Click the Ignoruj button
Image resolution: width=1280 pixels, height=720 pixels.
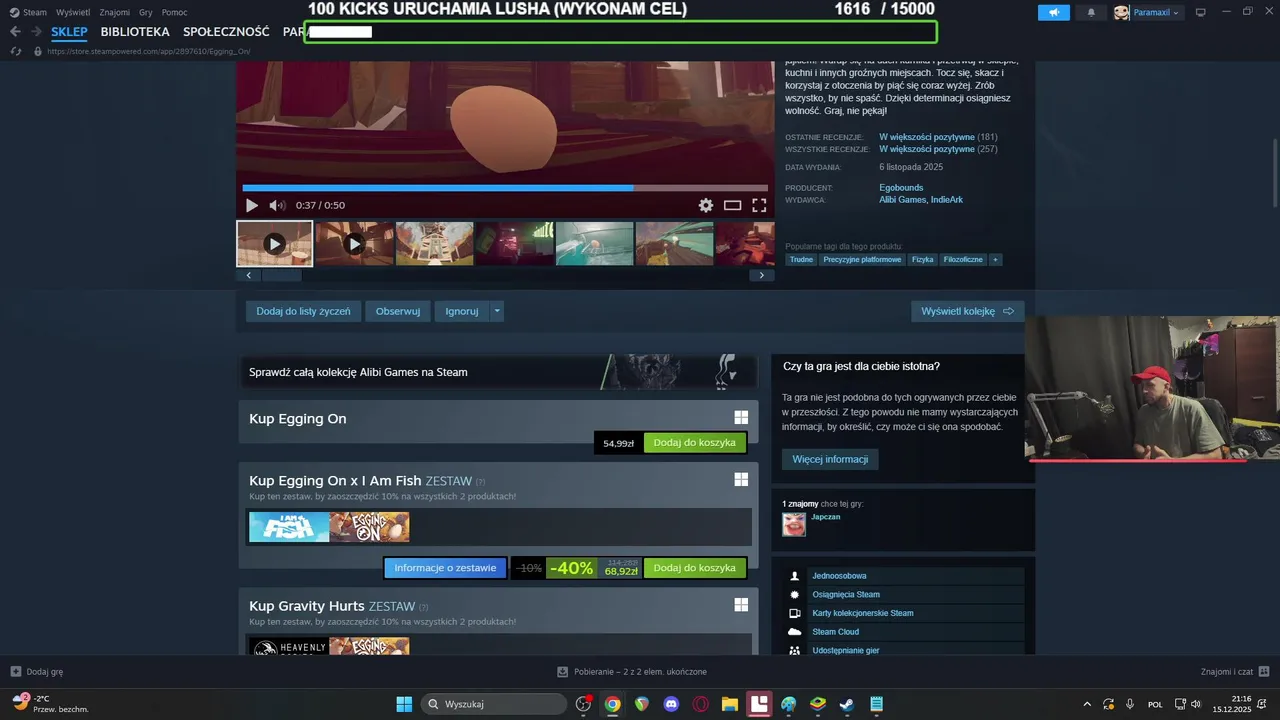click(x=462, y=311)
